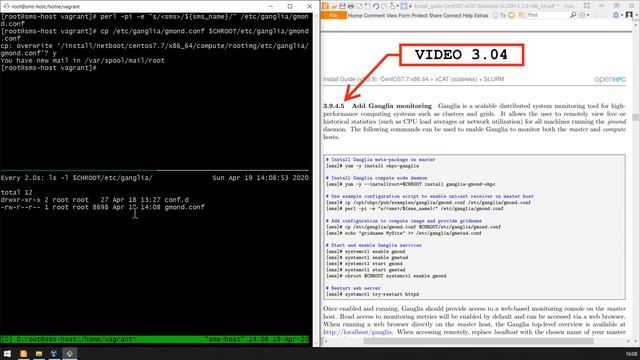Open the Foxit Reader taskbar icon
Viewport: 640px width, 360px height.
tap(23, 353)
